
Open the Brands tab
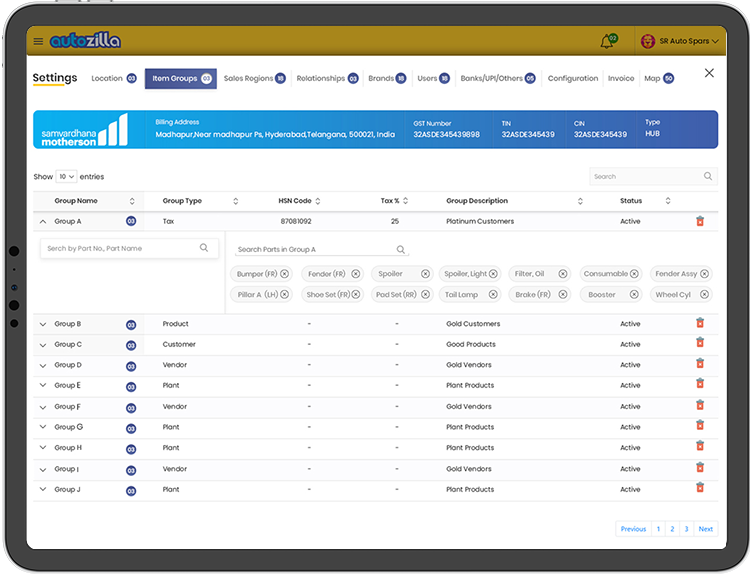pos(387,78)
